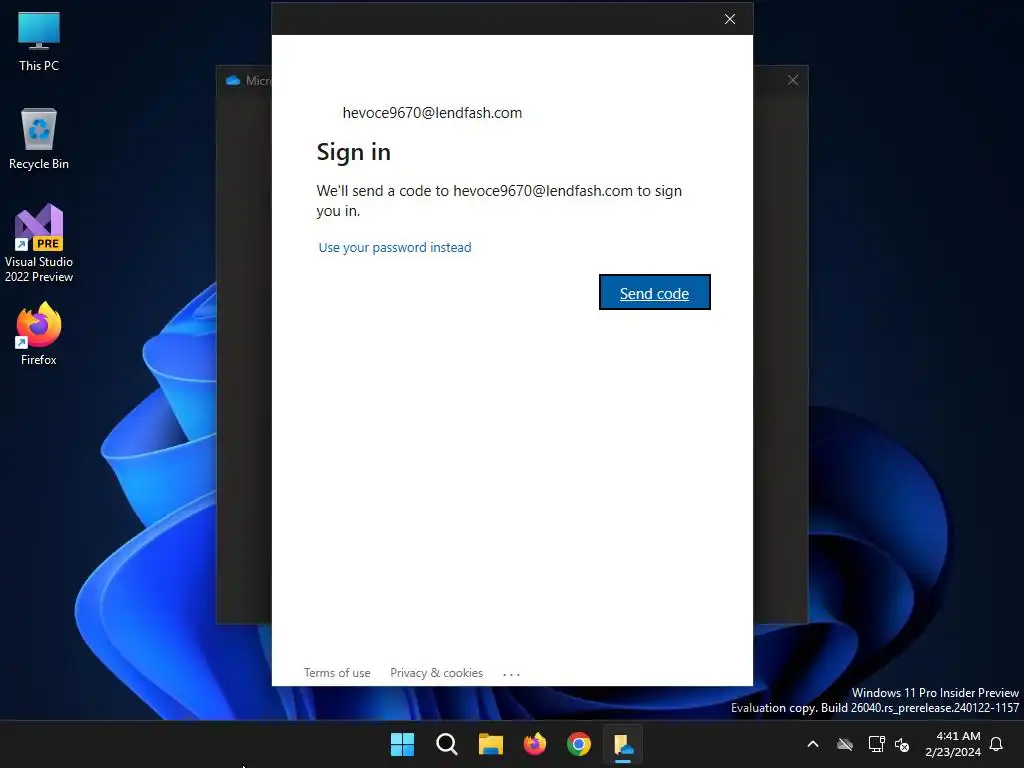Open network status tray icon
1024x768 pixels.
pyautogui.click(x=876, y=744)
